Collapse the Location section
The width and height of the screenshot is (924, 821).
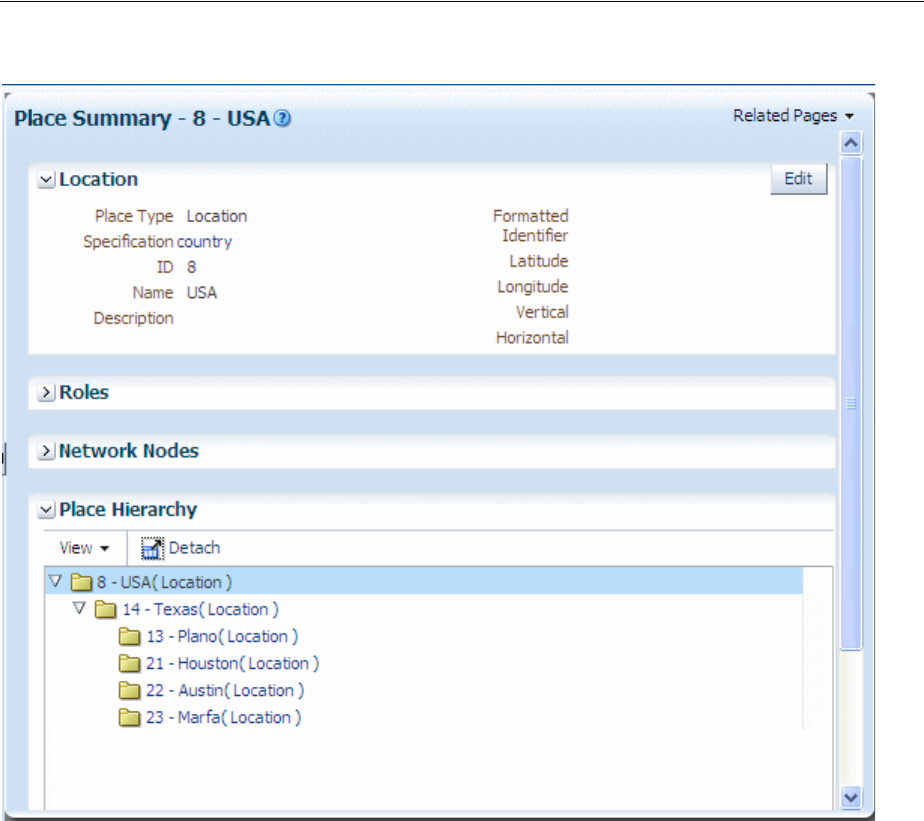pos(46,179)
